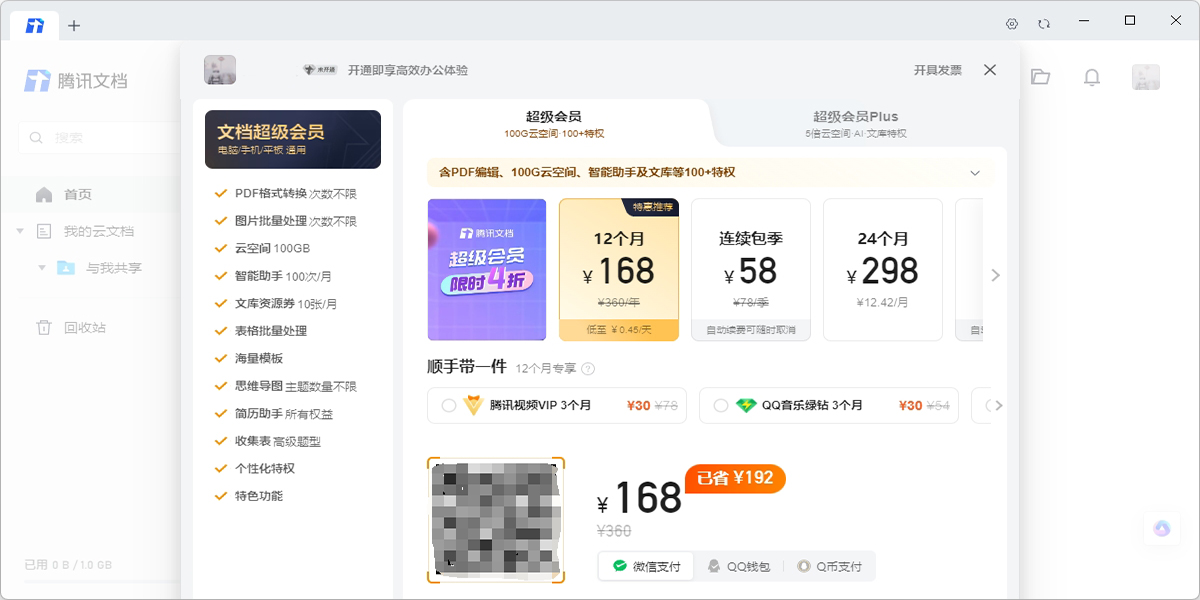
Task: Select 腾讯视频VIP 3个月 radio button
Action: [449, 406]
